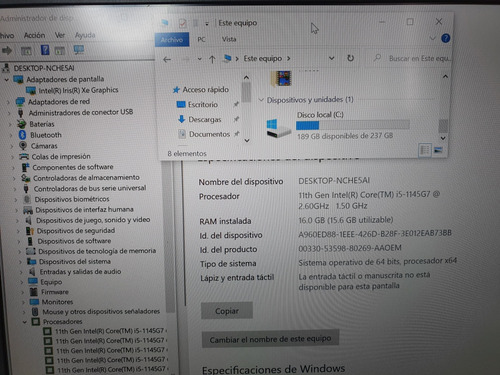Select the Equipo category in device tree
The width and height of the screenshot is (500, 375).
[x=51, y=282]
